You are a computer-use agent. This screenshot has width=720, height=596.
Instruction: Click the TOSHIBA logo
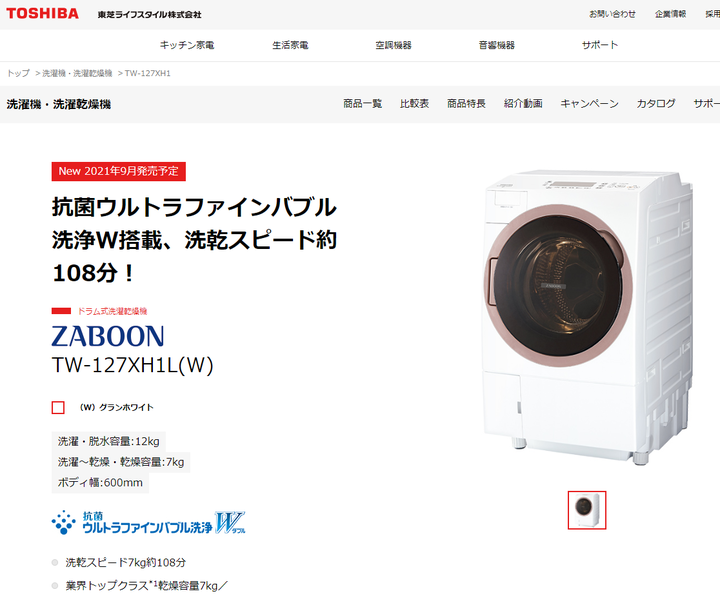coord(42,13)
